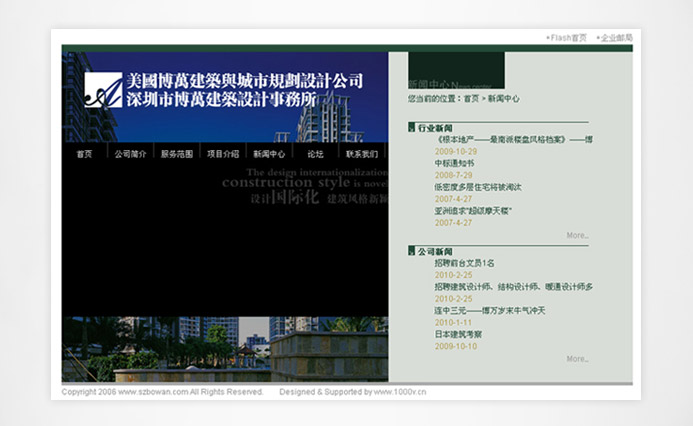Open the 论坛 navigation item
This screenshot has width=693, height=426.
[x=315, y=154]
